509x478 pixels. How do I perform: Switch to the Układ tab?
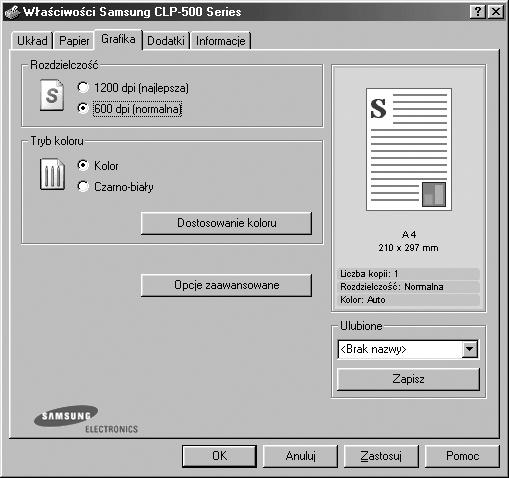click(x=32, y=41)
